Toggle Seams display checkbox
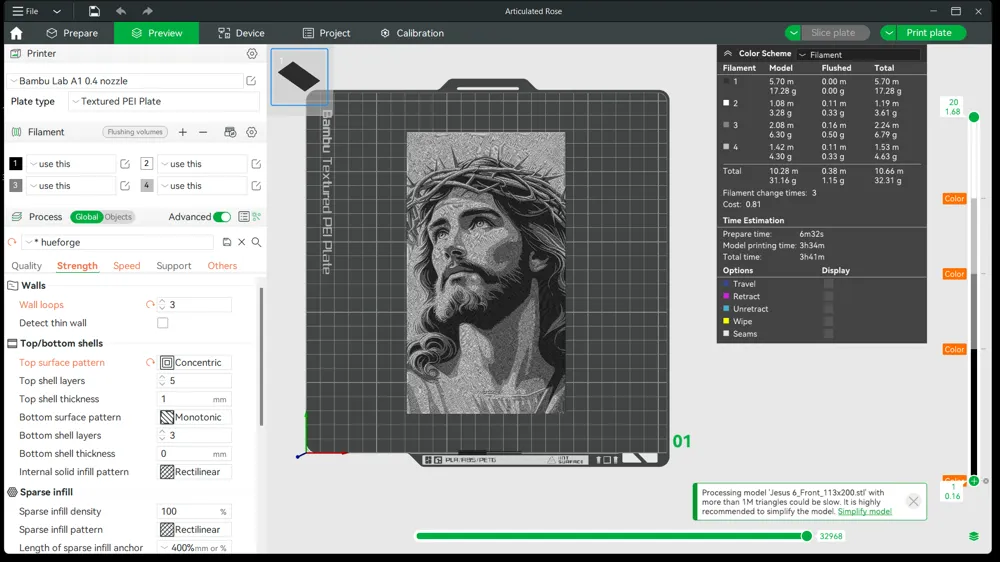This screenshot has height=562, width=1000. (x=828, y=334)
